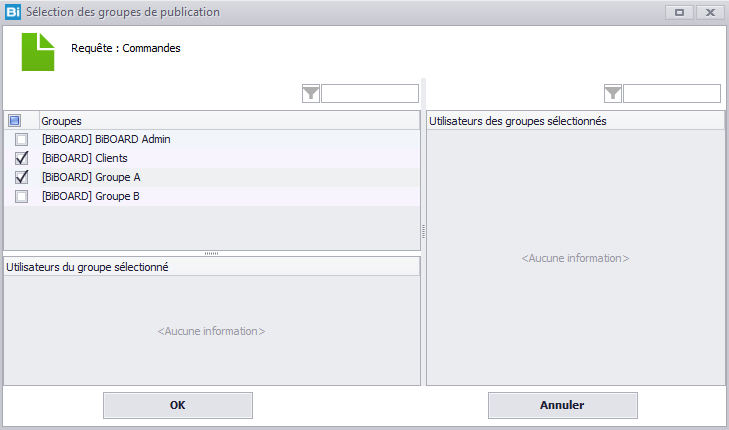Click the Utilisateurs du groupe sélectionné header
Screen dimensions: 729x430
pyautogui.click(x=212, y=267)
